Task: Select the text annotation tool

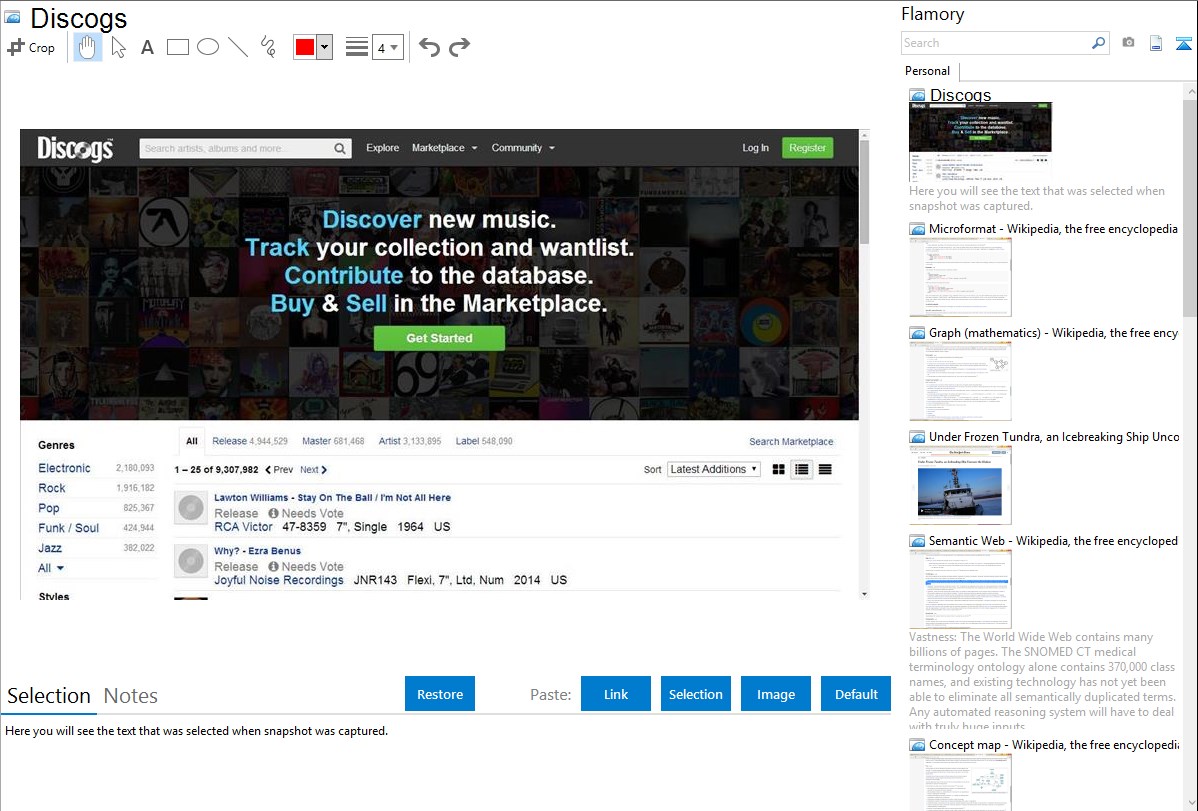Action: click(x=147, y=47)
